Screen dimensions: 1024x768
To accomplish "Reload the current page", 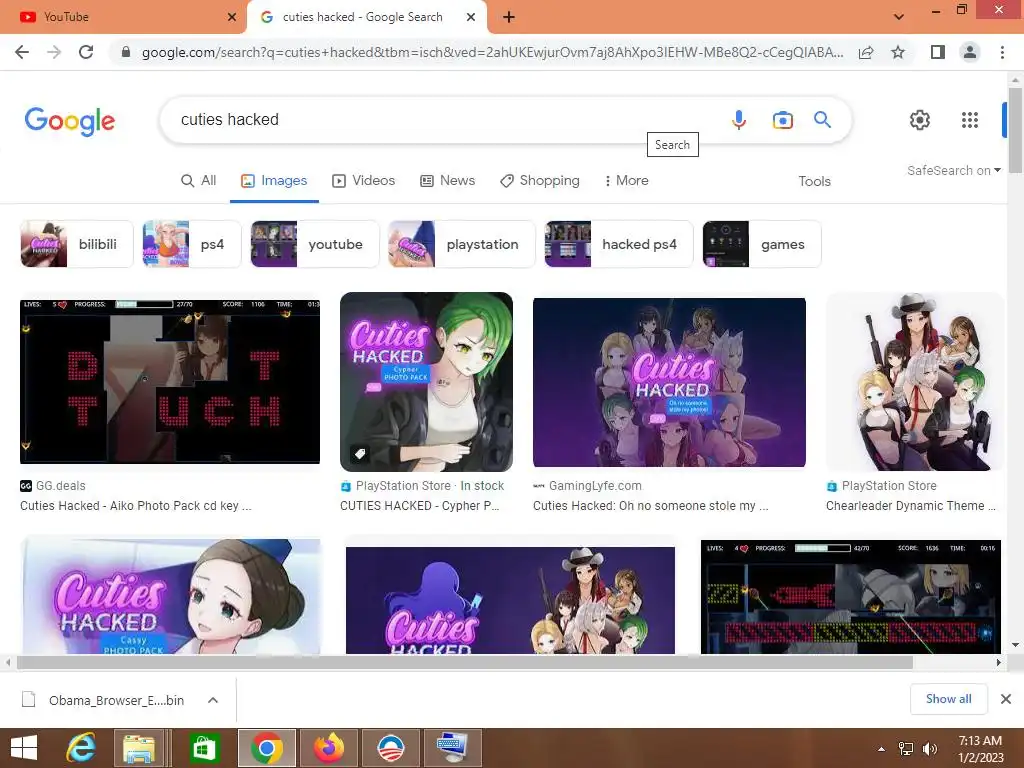I will (86, 52).
